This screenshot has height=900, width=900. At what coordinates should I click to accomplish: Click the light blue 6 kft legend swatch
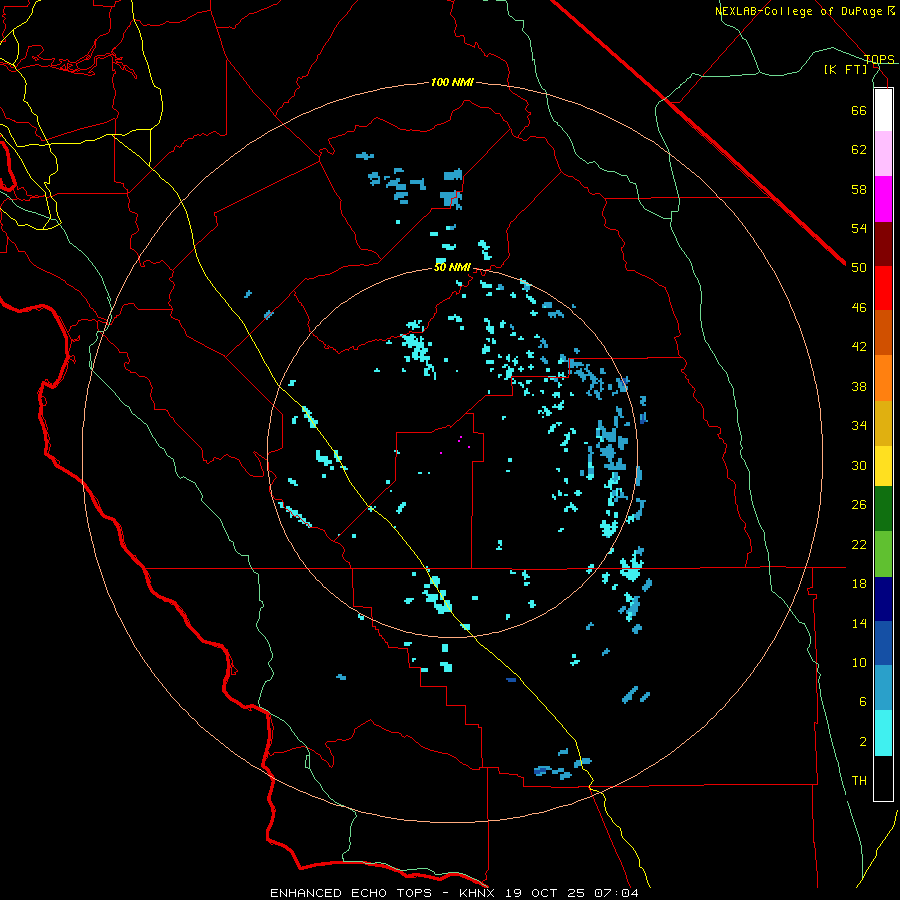click(x=883, y=687)
